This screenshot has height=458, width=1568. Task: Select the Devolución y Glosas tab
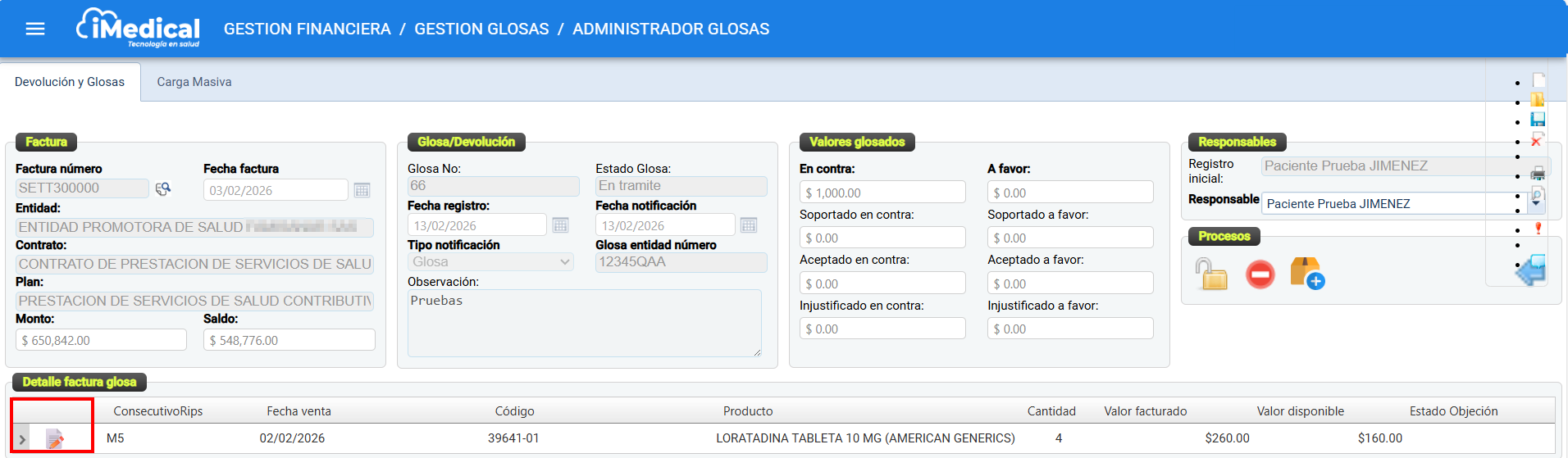tap(70, 82)
